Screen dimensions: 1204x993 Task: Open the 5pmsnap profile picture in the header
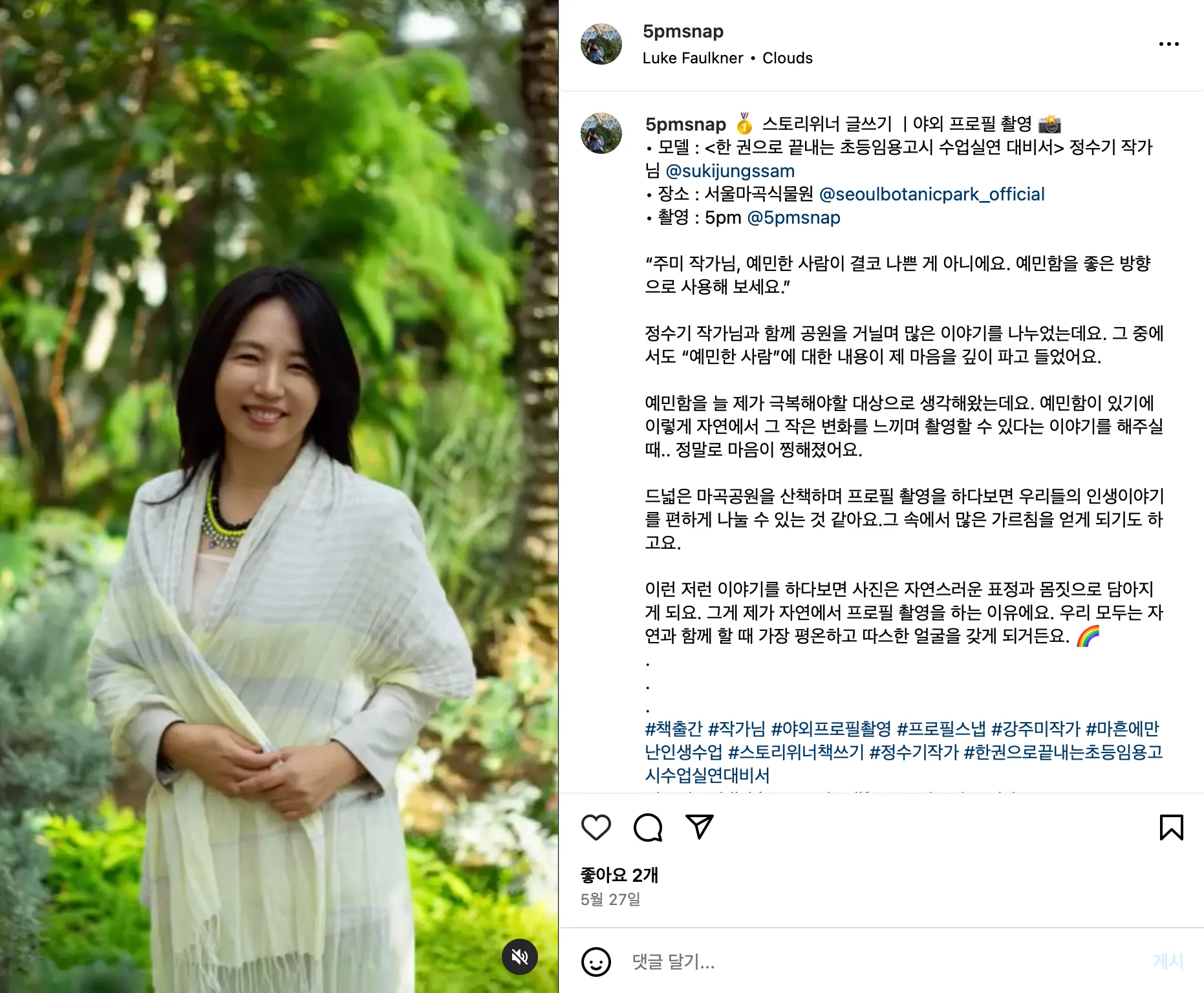tap(601, 44)
